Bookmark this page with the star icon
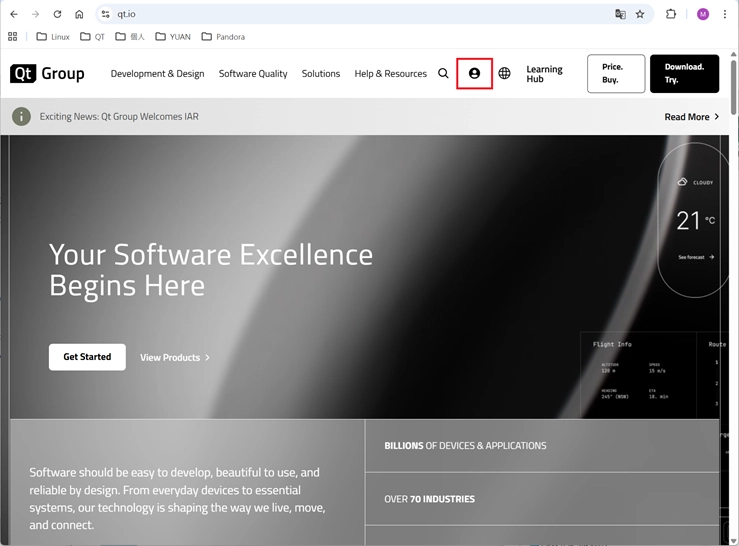The image size is (739, 546). pyautogui.click(x=640, y=14)
